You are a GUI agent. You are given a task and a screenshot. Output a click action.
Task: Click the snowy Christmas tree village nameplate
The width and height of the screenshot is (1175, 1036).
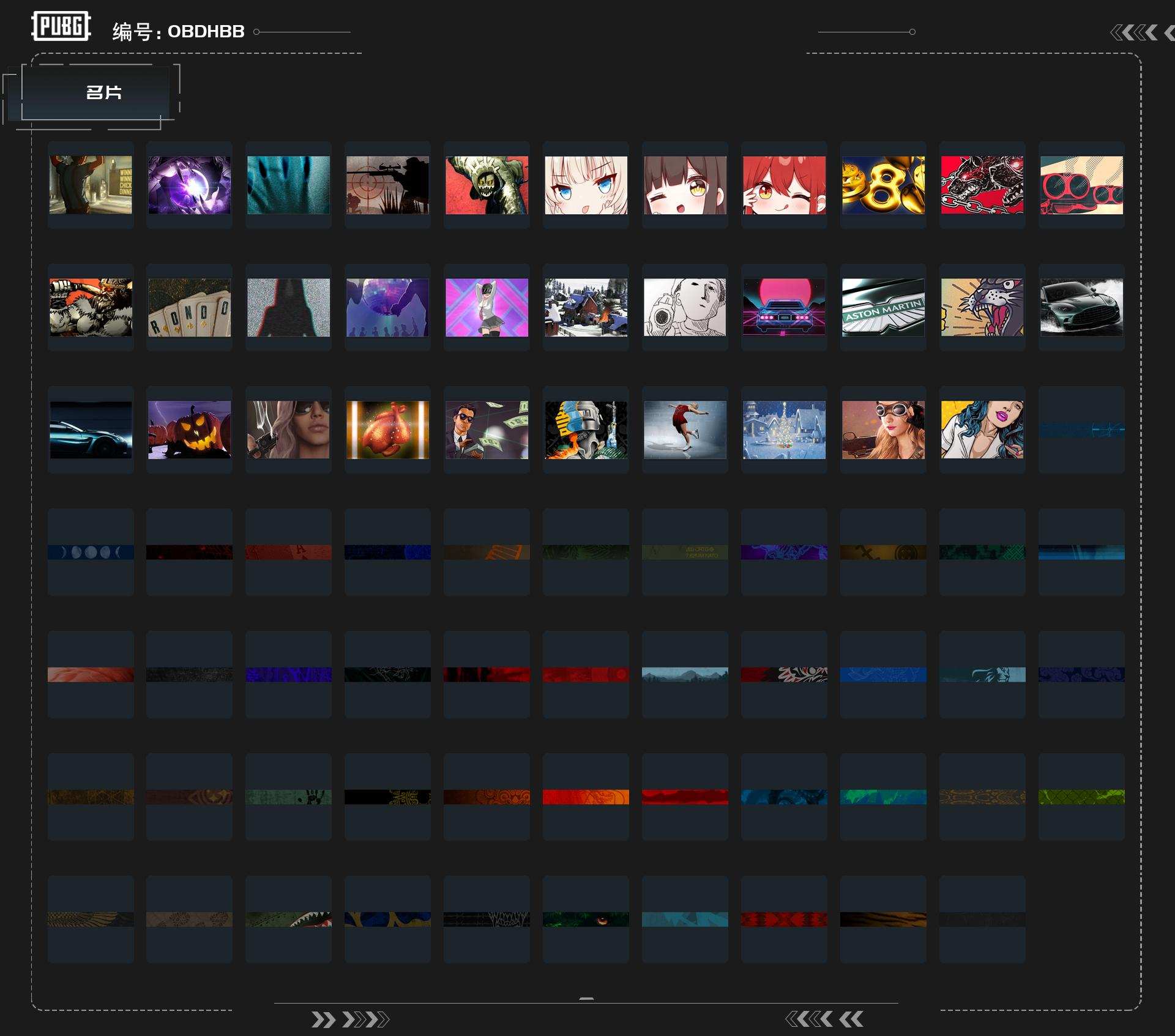coord(784,430)
